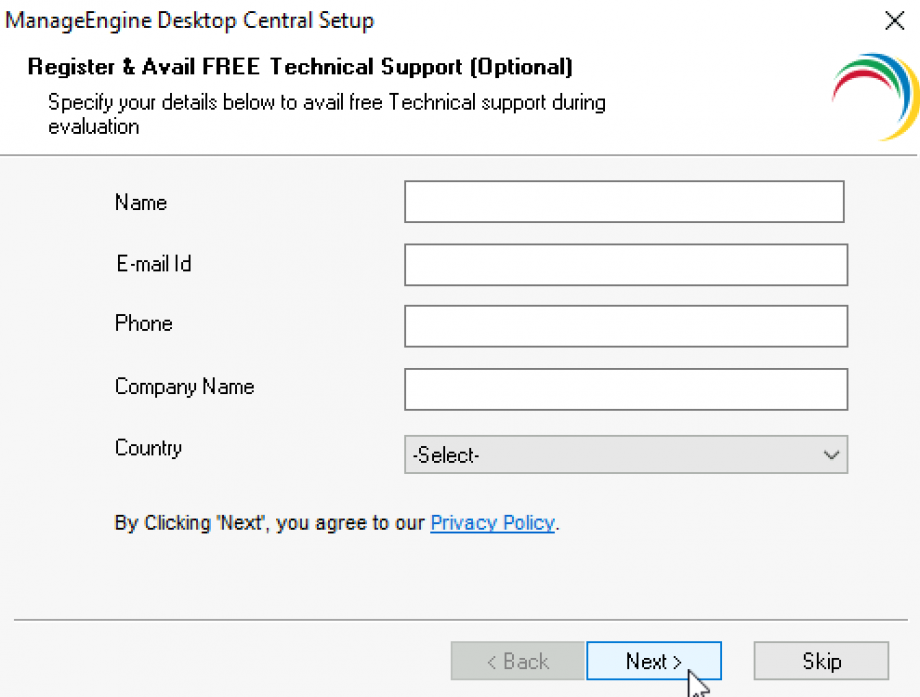The image size is (920, 697).
Task: Click Skip to bypass registration
Action: click(x=820, y=661)
